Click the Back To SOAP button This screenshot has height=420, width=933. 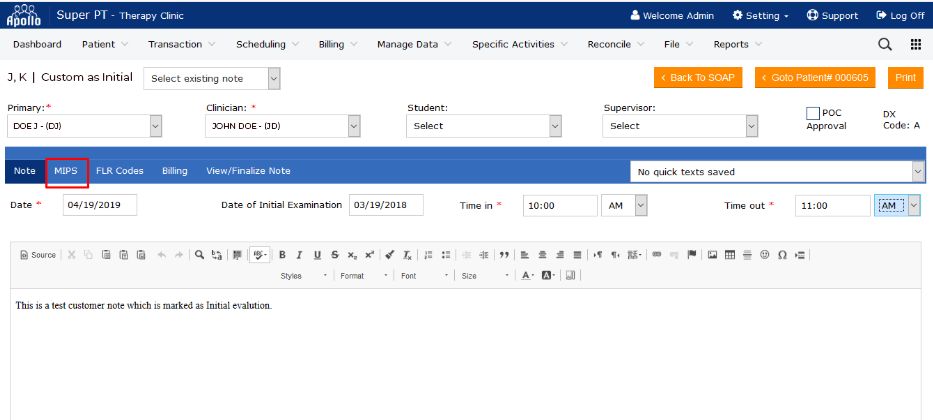pos(698,78)
